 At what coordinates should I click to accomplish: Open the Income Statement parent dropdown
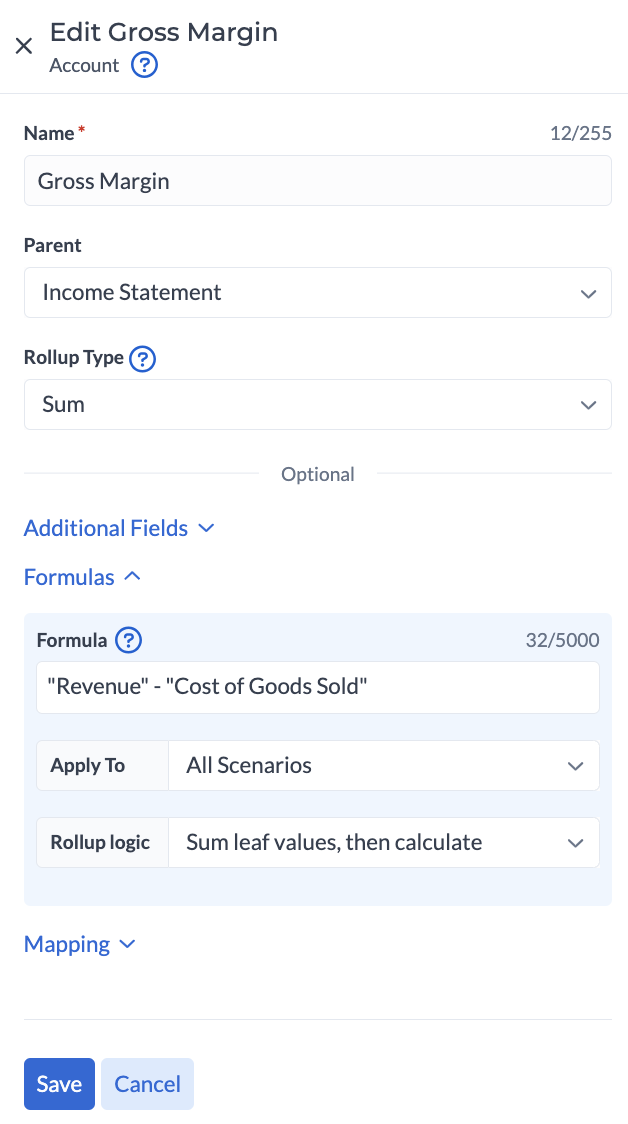(x=300, y=293)
